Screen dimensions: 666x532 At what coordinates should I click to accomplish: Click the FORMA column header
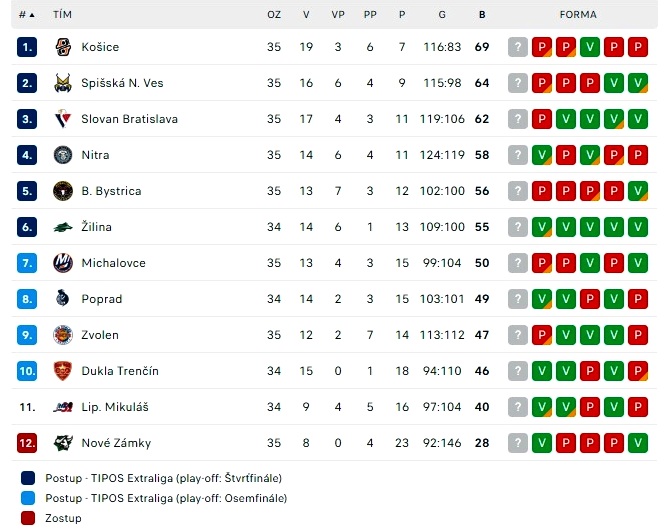pyautogui.click(x=578, y=15)
